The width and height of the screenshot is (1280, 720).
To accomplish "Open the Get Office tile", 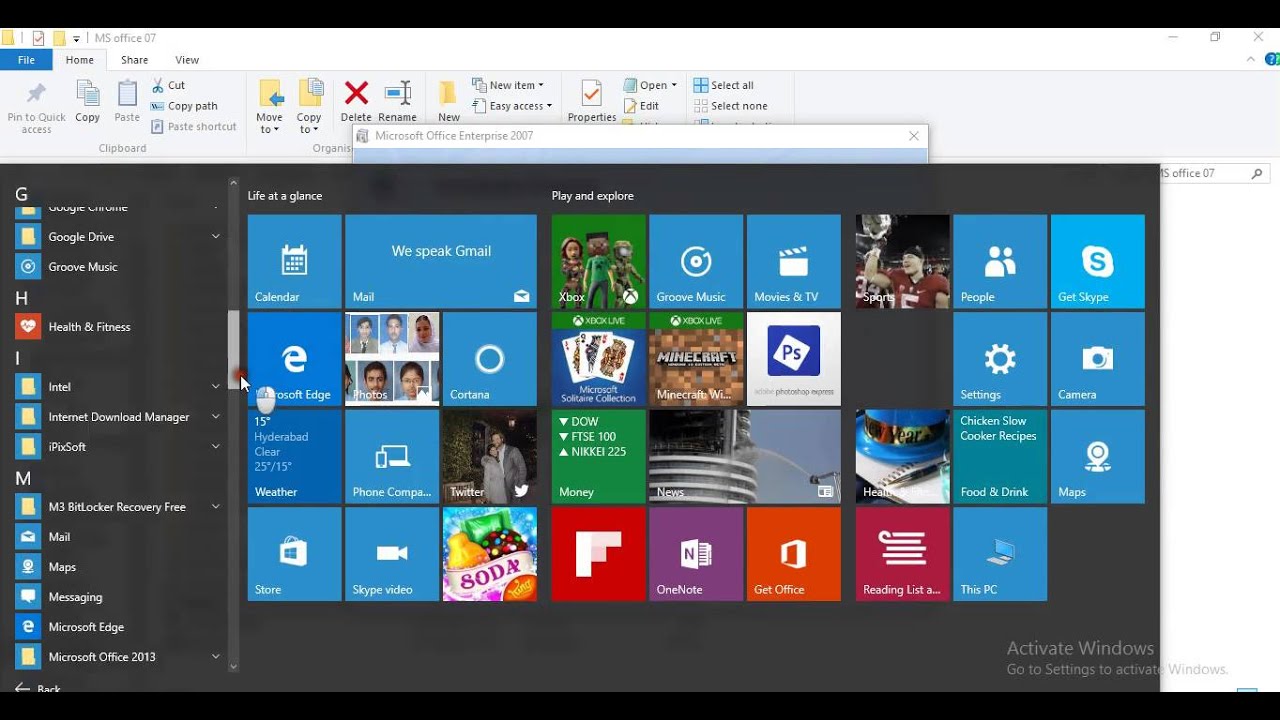I will pos(794,554).
